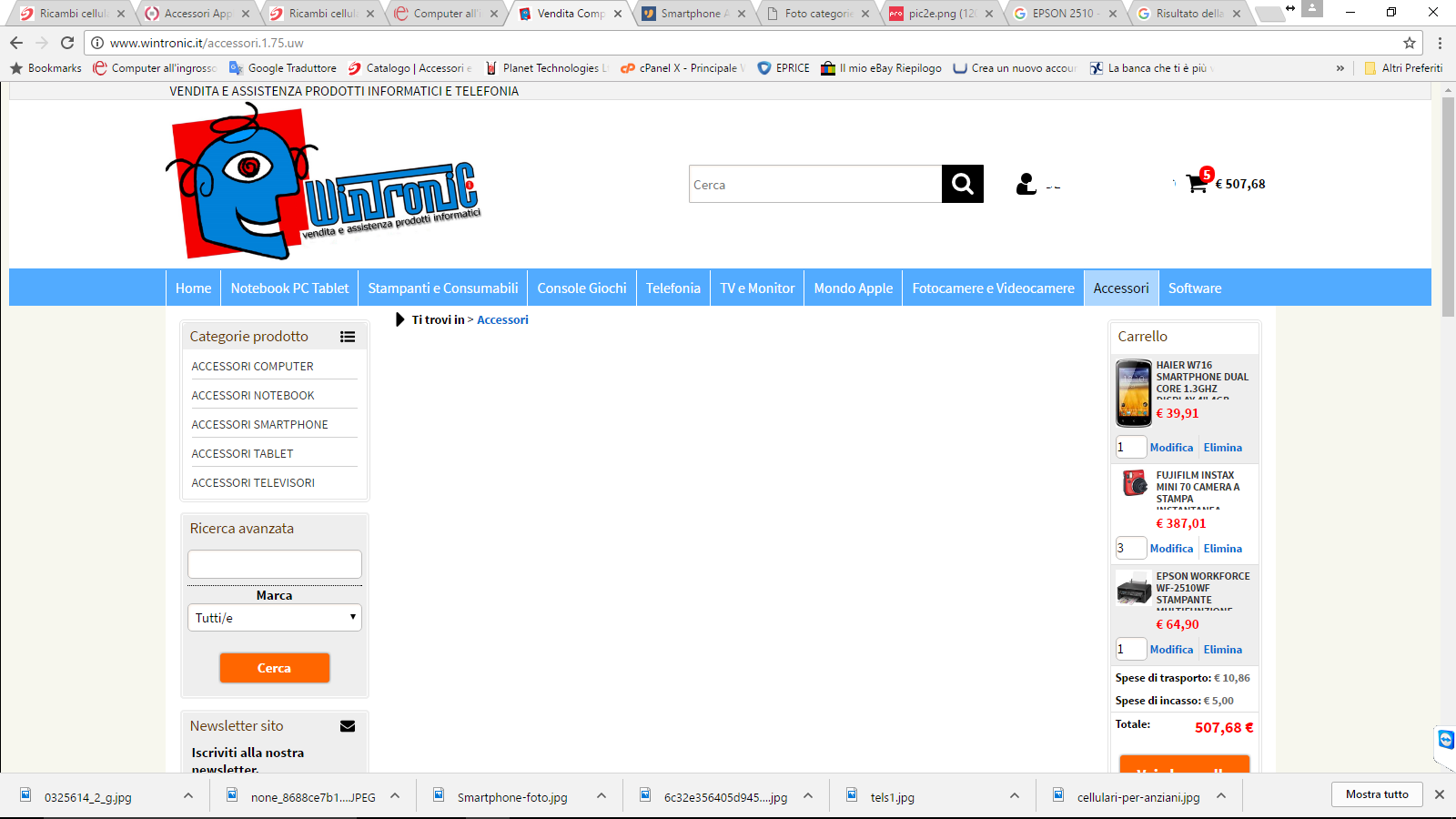Open Google Traduttore bookmark
Image resolution: width=1456 pixels, height=819 pixels.
(x=282, y=68)
